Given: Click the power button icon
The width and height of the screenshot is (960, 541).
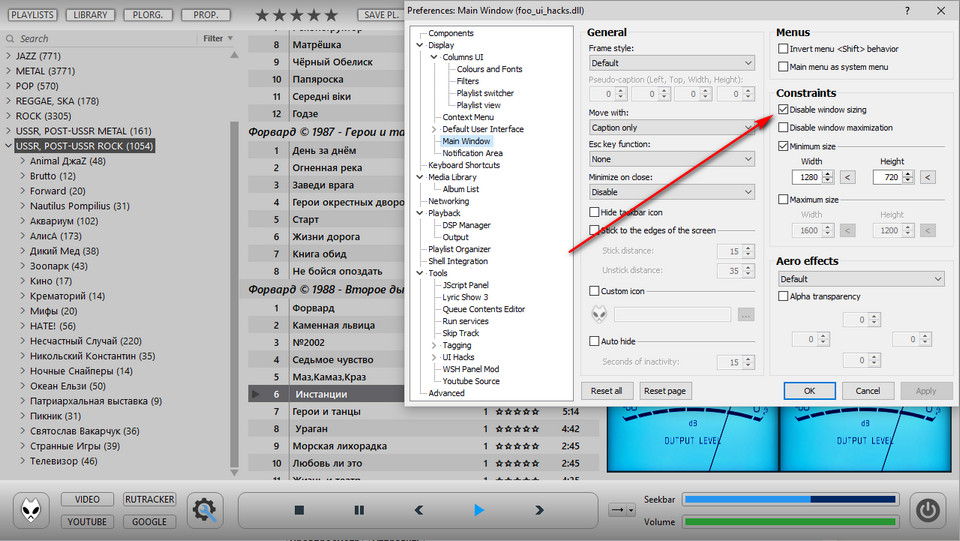Looking at the screenshot, I should point(929,510).
